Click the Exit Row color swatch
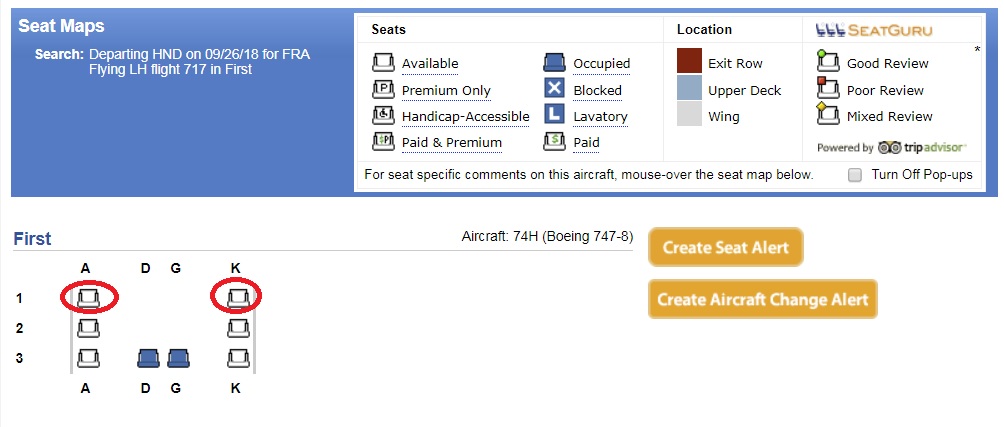 coord(690,61)
